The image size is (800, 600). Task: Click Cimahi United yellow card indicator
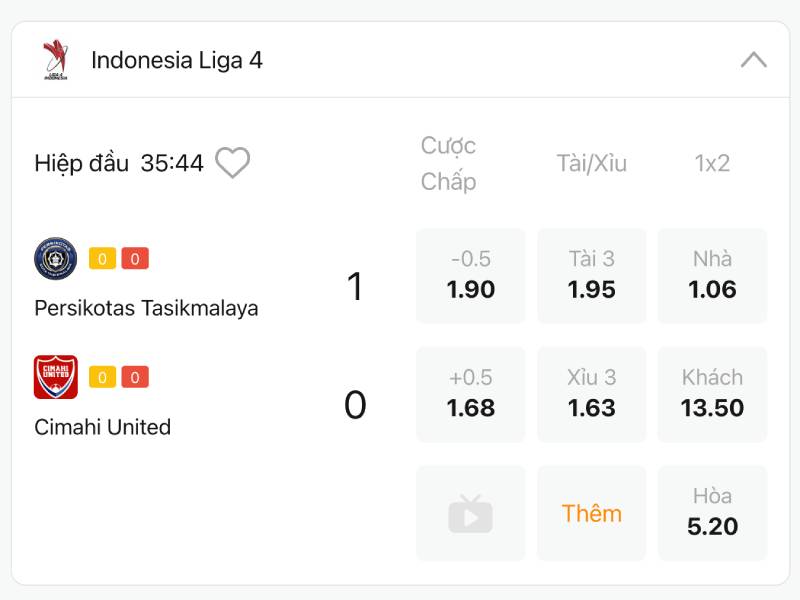click(x=103, y=377)
